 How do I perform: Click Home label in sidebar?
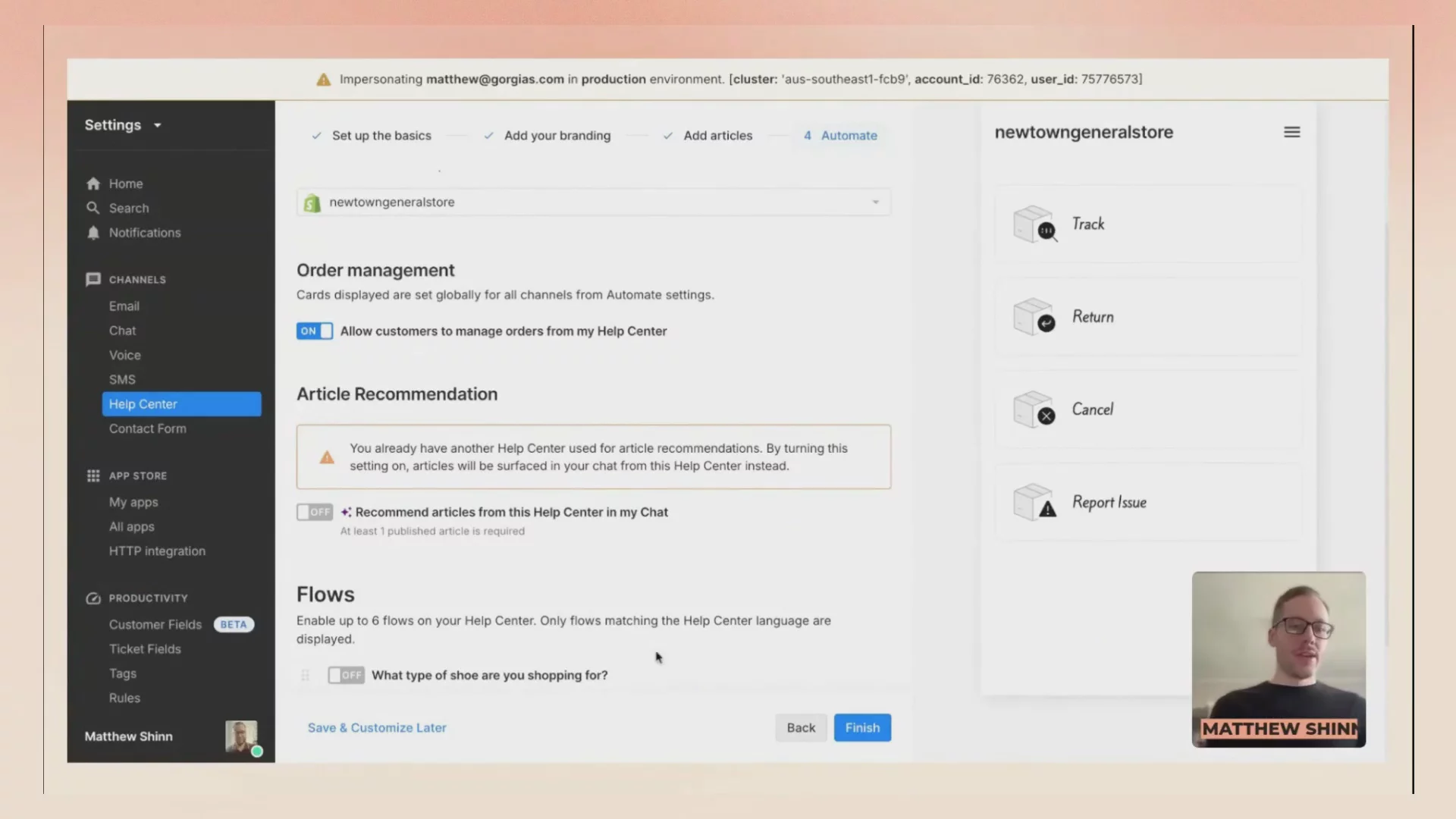(126, 184)
